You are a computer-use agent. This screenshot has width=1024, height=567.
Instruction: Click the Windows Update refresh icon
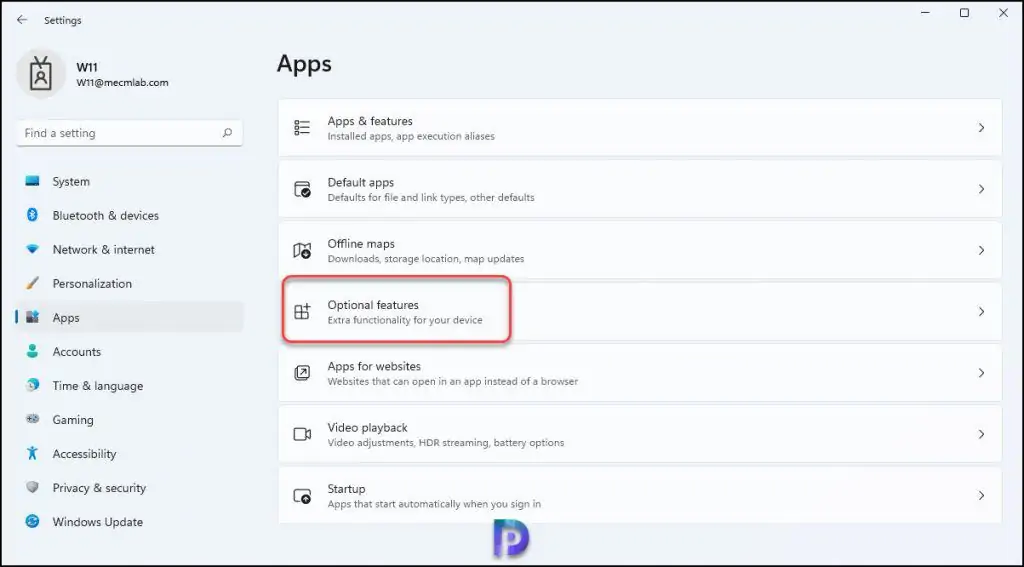tap(32, 521)
